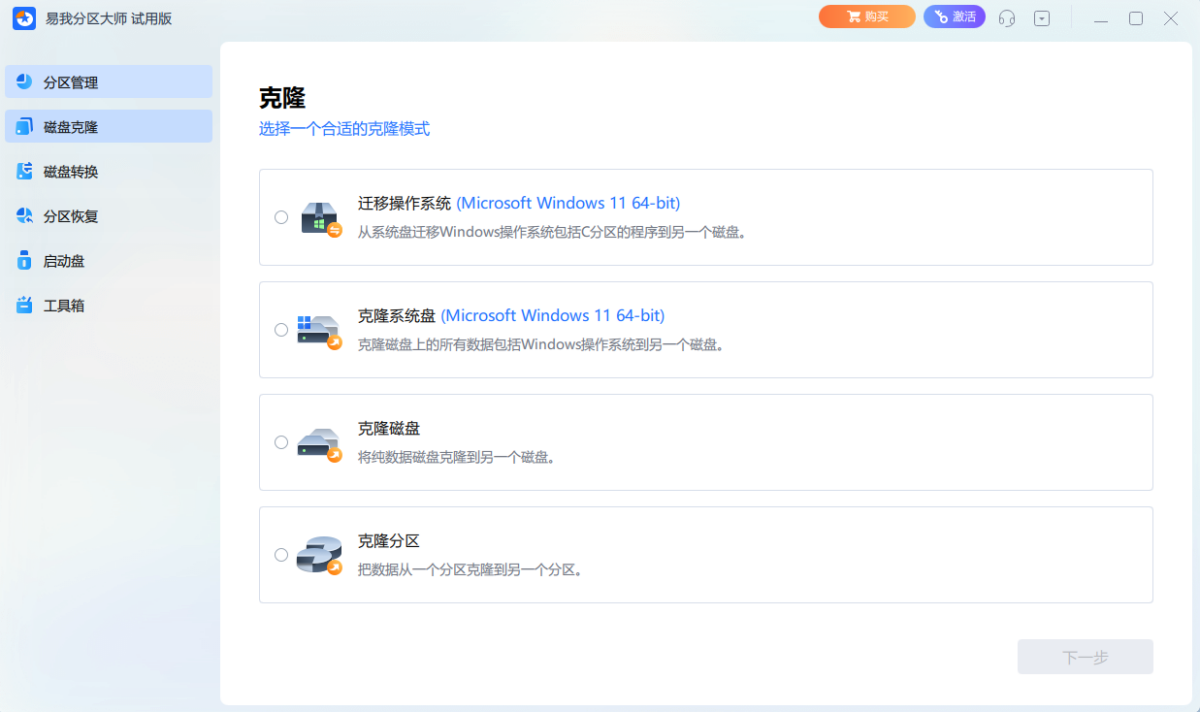This screenshot has width=1200, height=712.
Task: Click the 克隆磁盘 option title
Action: point(389,428)
